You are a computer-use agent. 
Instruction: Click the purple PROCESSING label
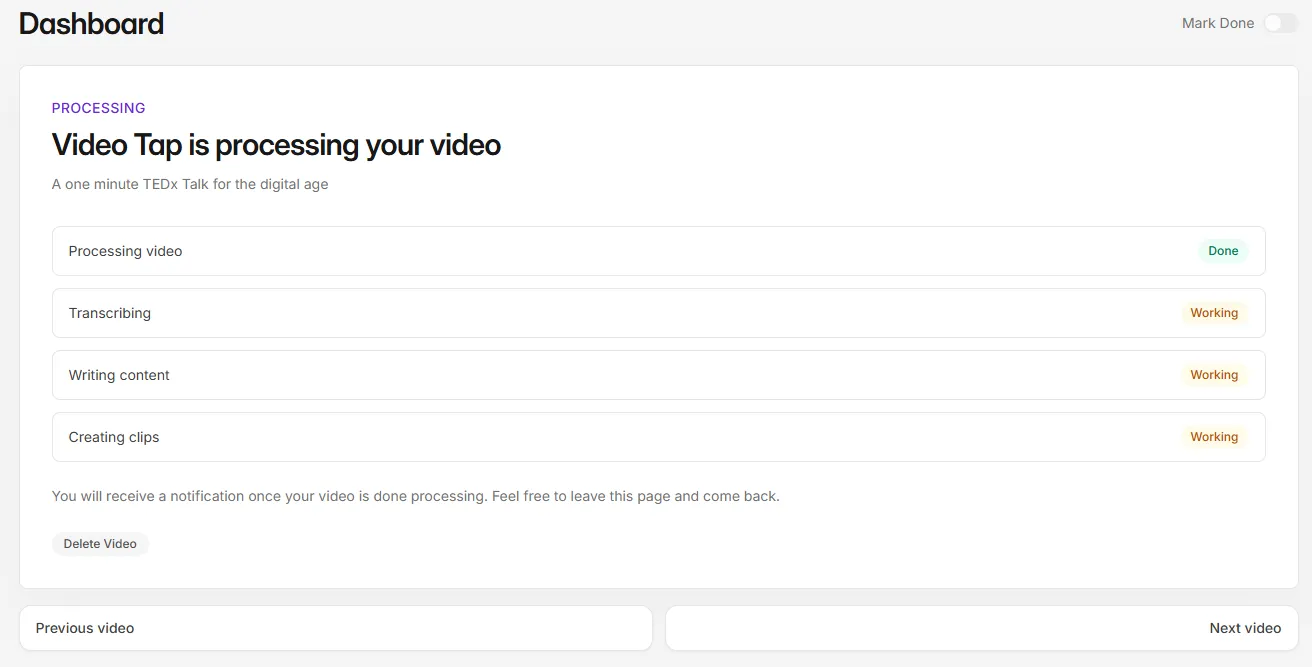pyautogui.click(x=98, y=108)
